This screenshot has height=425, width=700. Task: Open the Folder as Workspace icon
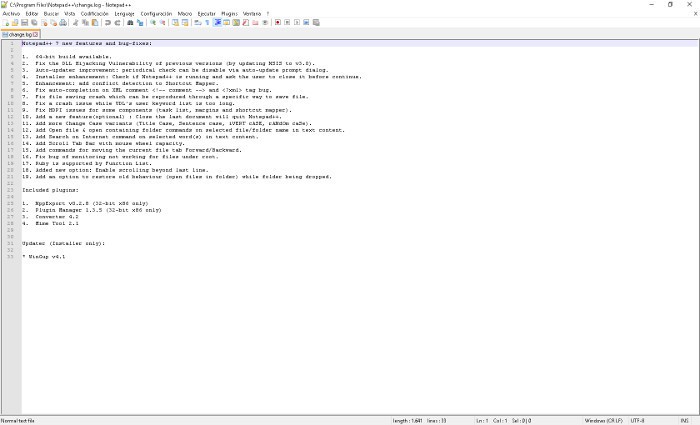[255, 22]
